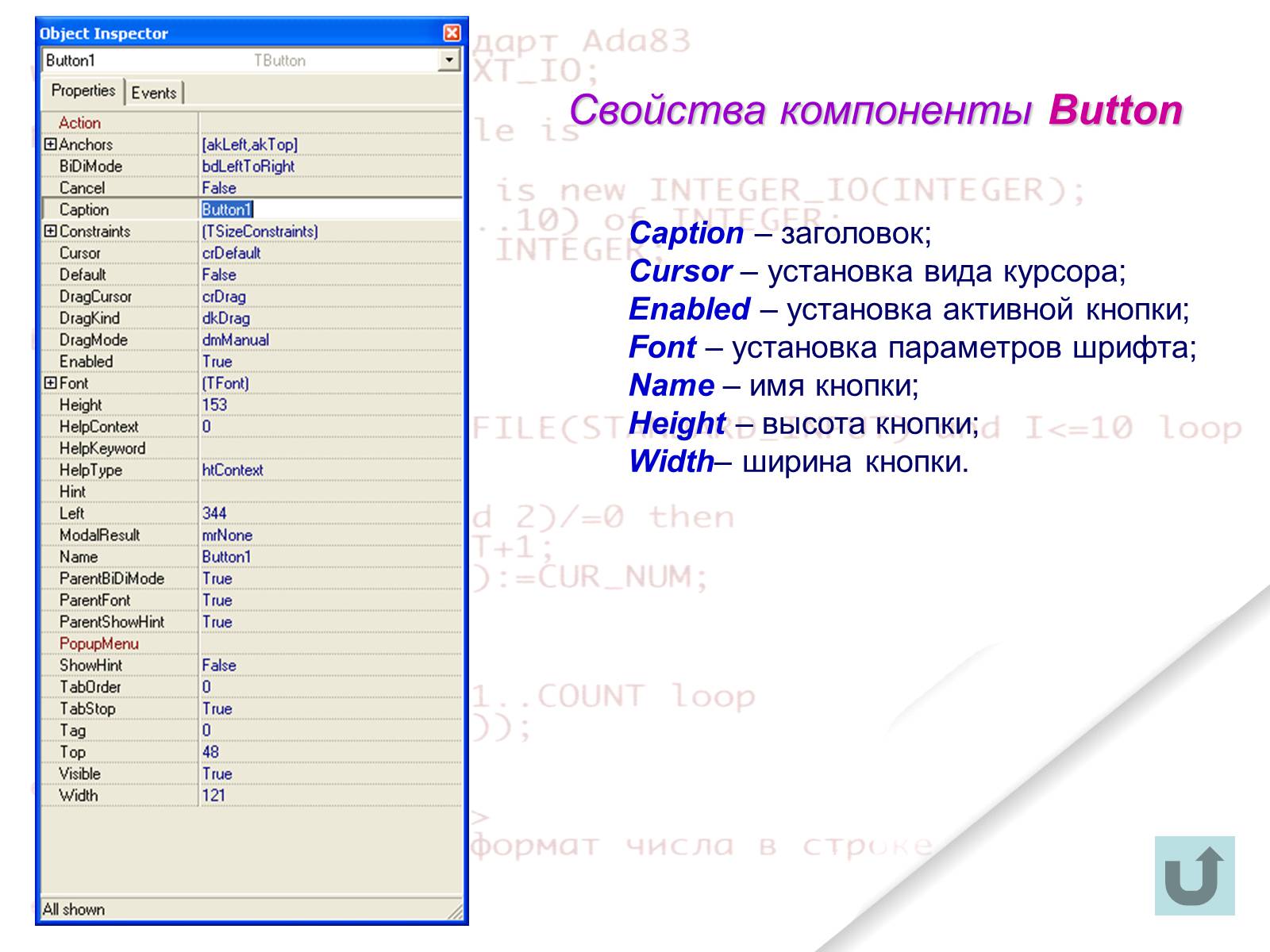
Task: Select the DragKind property name
Action: pos(90,318)
